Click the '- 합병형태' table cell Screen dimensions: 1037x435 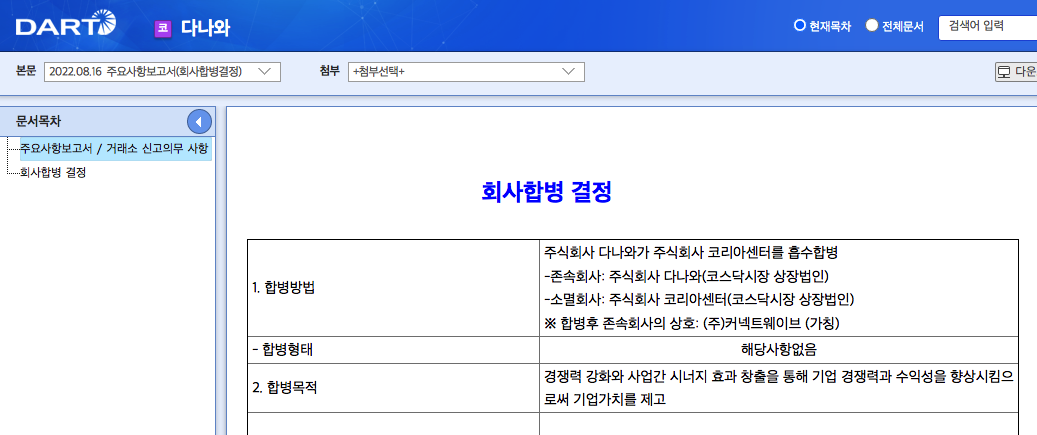pyautogui.click(x=394, y=350)
